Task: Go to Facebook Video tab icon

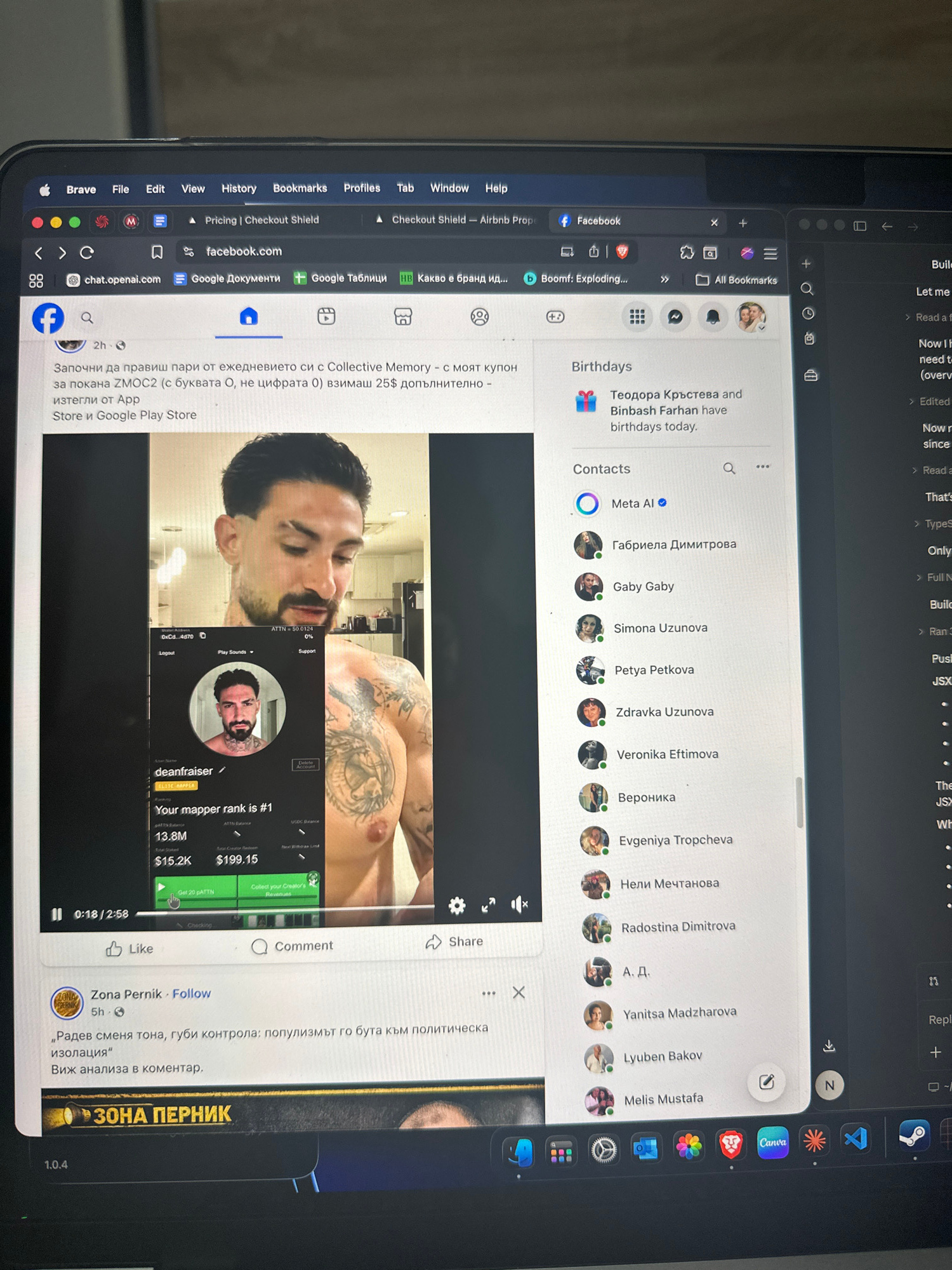Action: pyautogui.click(x=326, y=316)
